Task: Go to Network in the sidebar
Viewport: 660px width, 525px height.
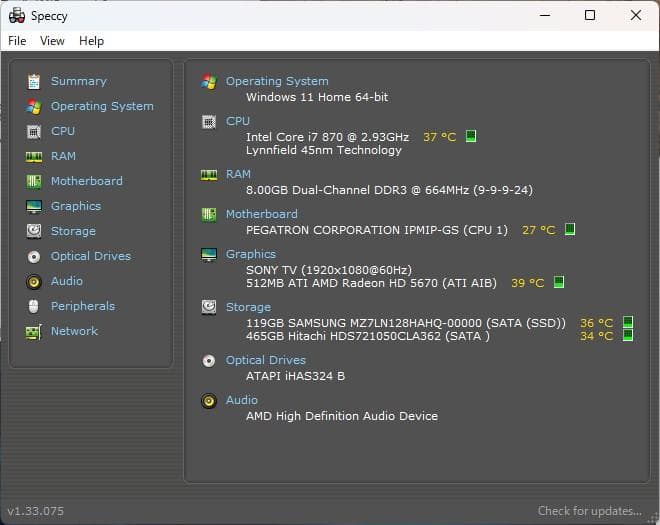Action: 74,331
